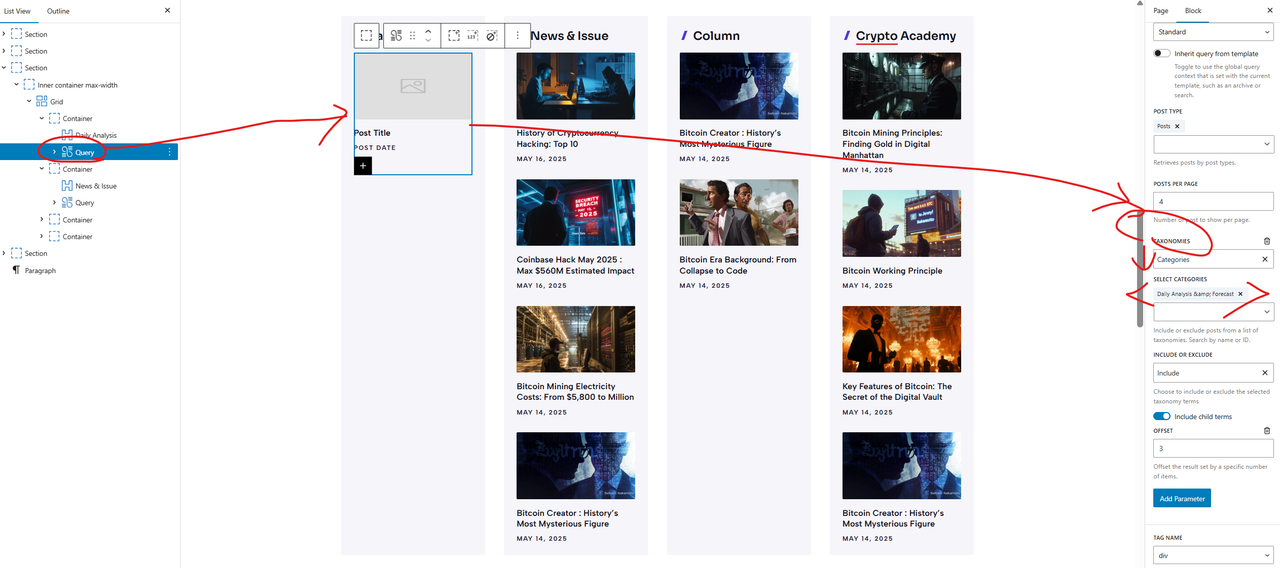Click black plus button under Post Date
The width and height of the screenshot is (1280, 568).
pyautogui.click(x=363, y=165)
